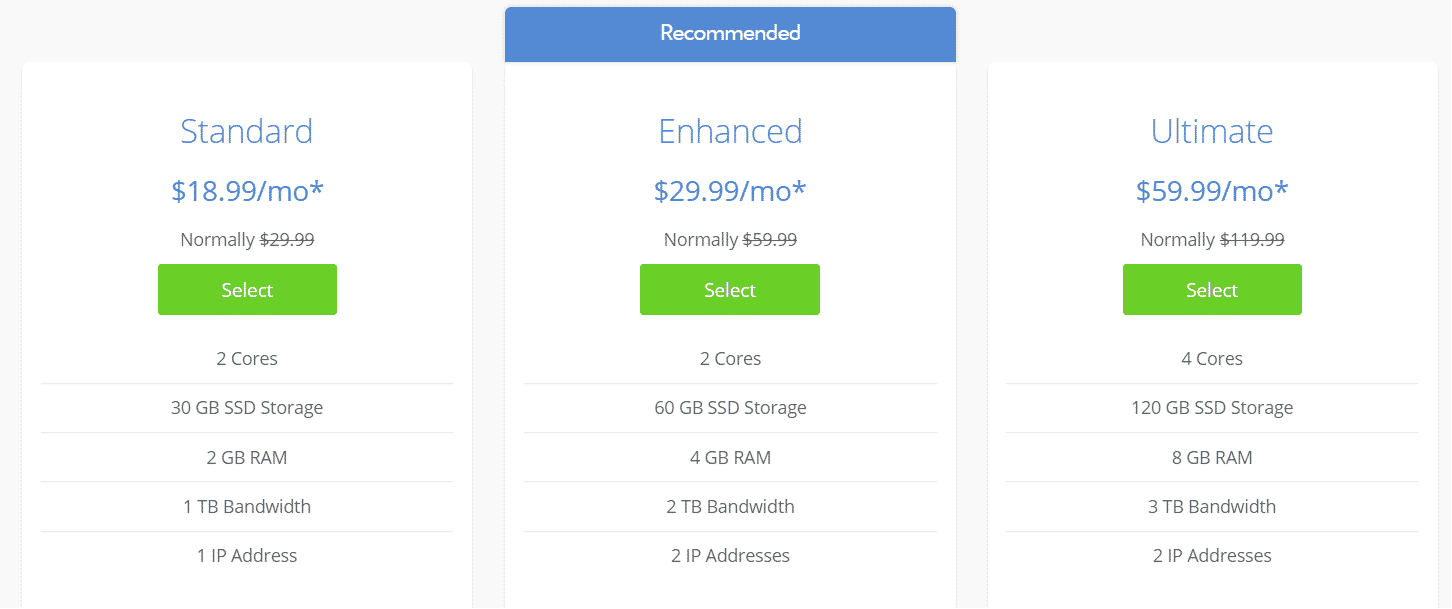This screenshot has width=1452, height=609.
Task: Click 2 IP Addresses in Enhanced plan
Action: 730,556
